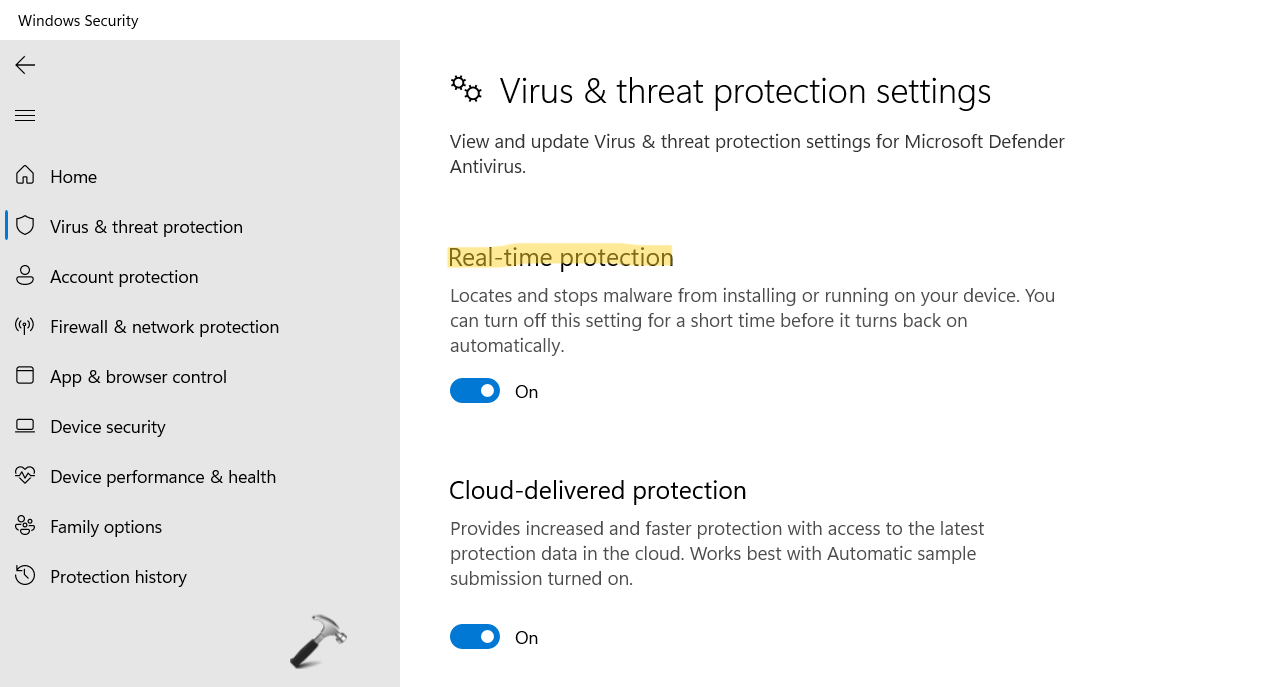1278x687 pixels.
Task: Click the App & browser control window icon
Action: point(25,376)
